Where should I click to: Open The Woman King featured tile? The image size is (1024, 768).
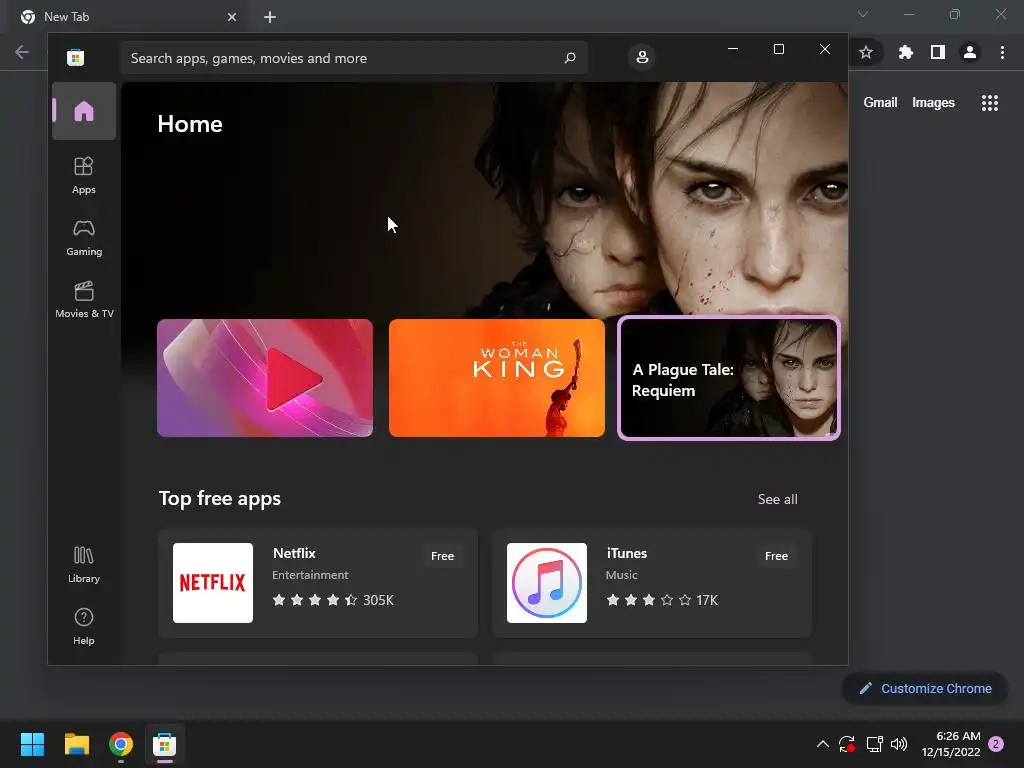click(497, 377)
